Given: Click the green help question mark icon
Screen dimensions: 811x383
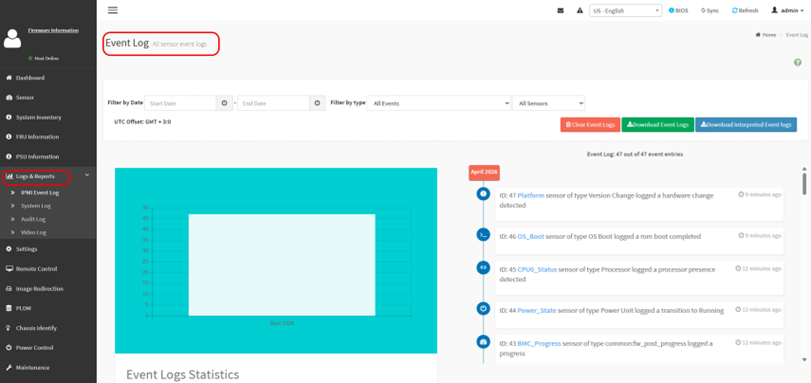Looking at the screenshot, I should [x=798, y=63].
